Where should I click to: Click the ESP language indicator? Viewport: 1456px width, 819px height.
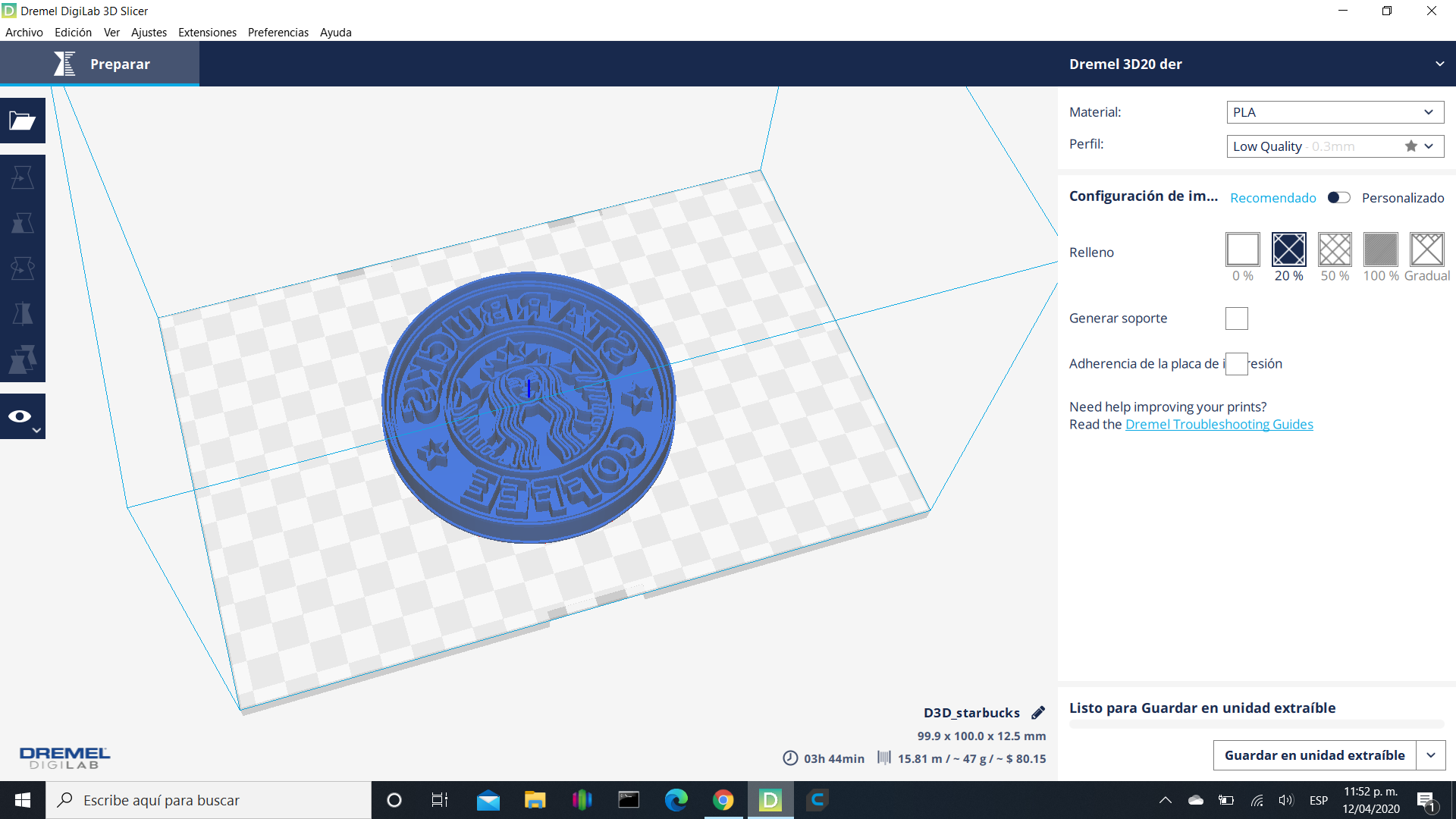tap(1318, 800)
